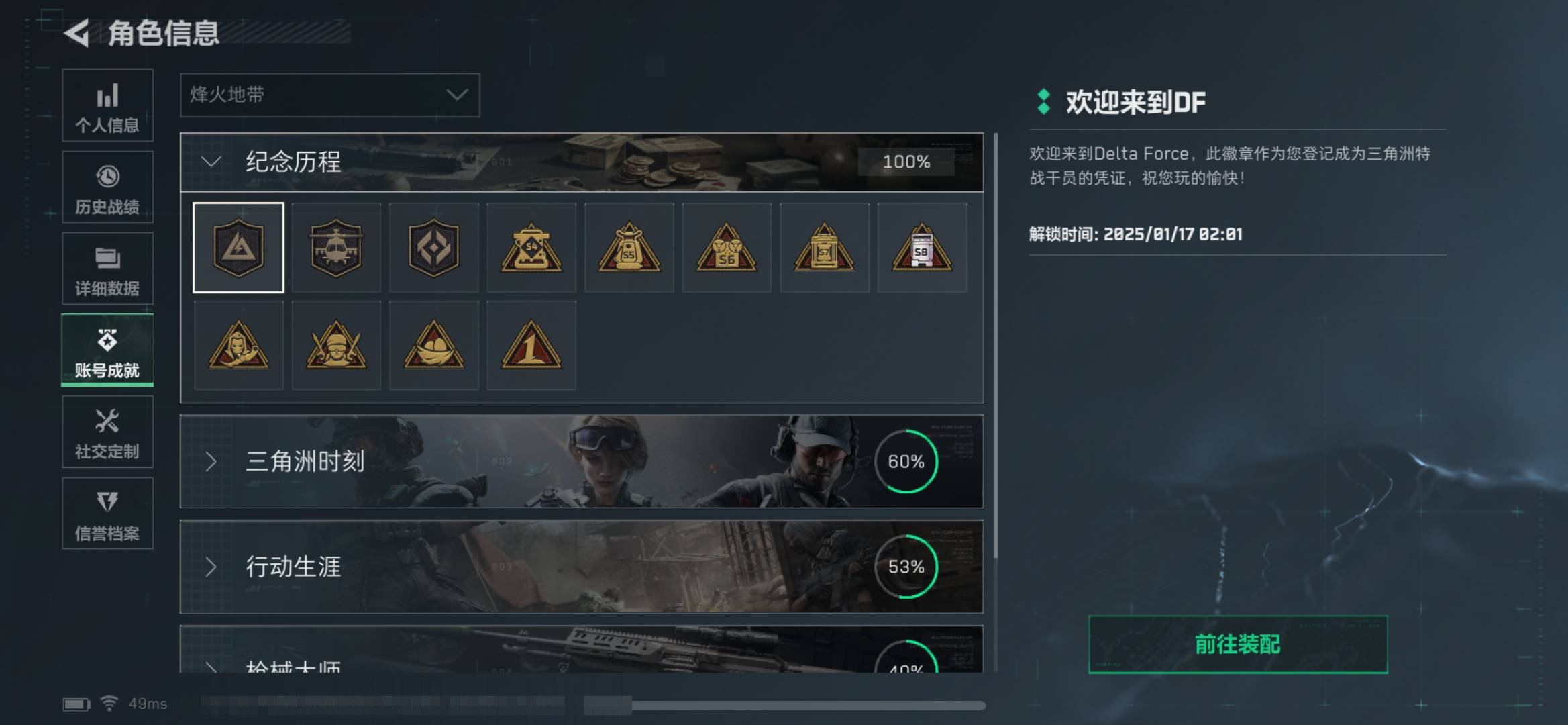Select the first Delta triangle shield badge

238,248
